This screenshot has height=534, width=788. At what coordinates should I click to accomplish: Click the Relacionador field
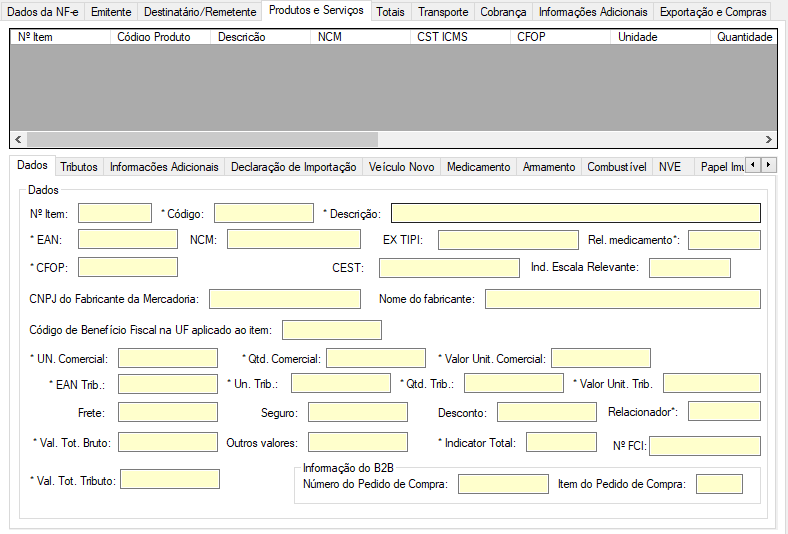[724, 411]
